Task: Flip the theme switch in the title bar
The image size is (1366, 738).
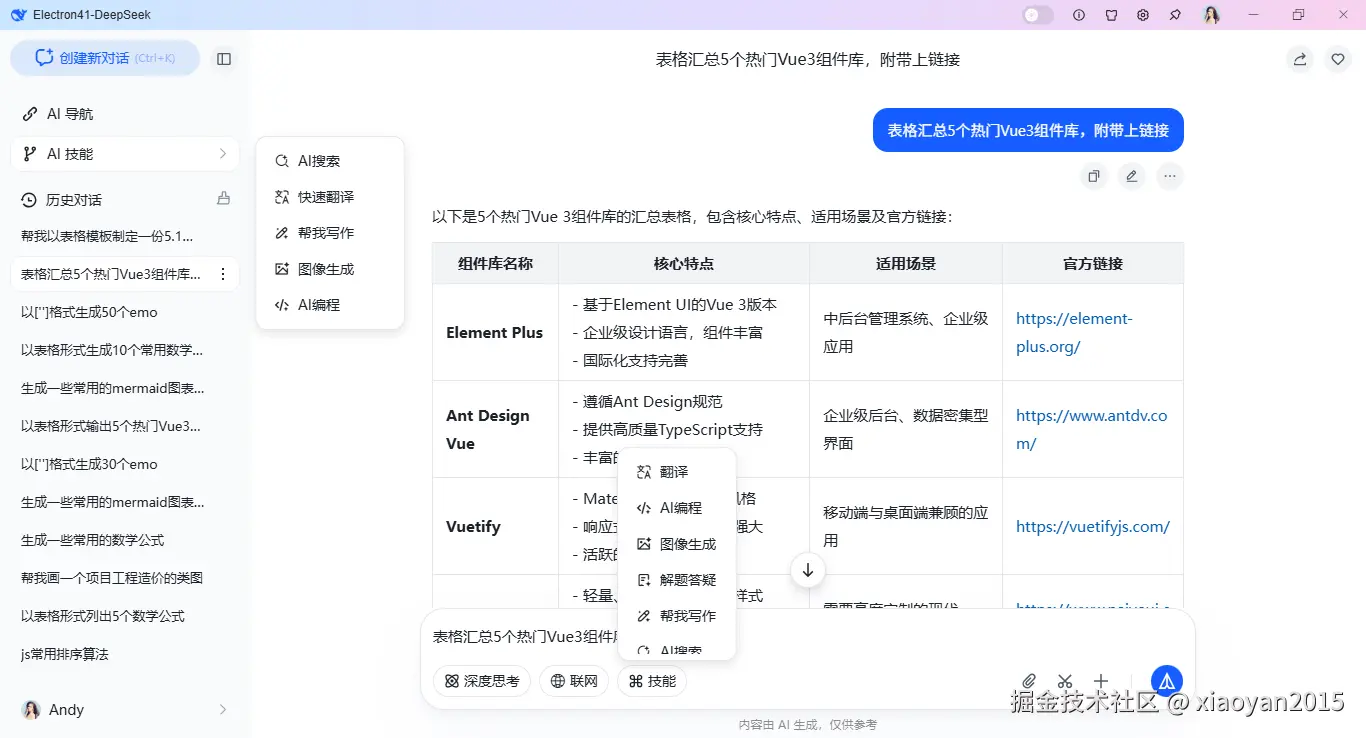Action: click(x=1037, y=14)
